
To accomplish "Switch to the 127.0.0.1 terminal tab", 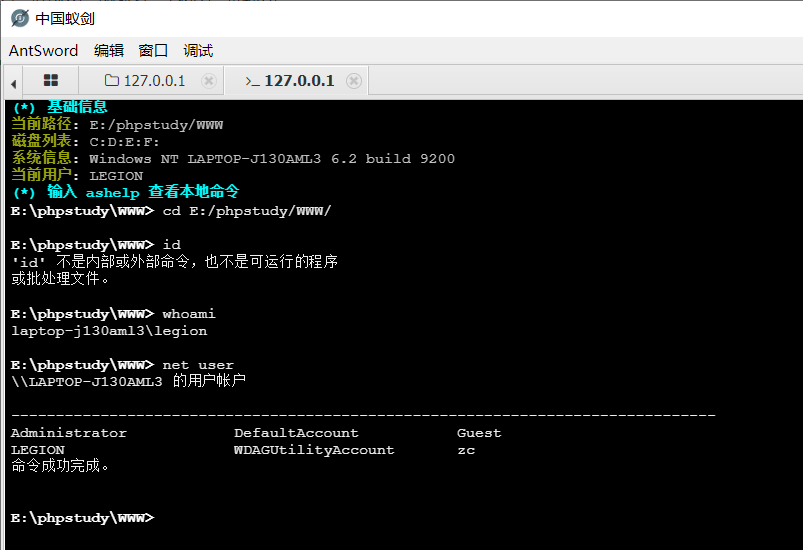I will (x=296, y=81).
